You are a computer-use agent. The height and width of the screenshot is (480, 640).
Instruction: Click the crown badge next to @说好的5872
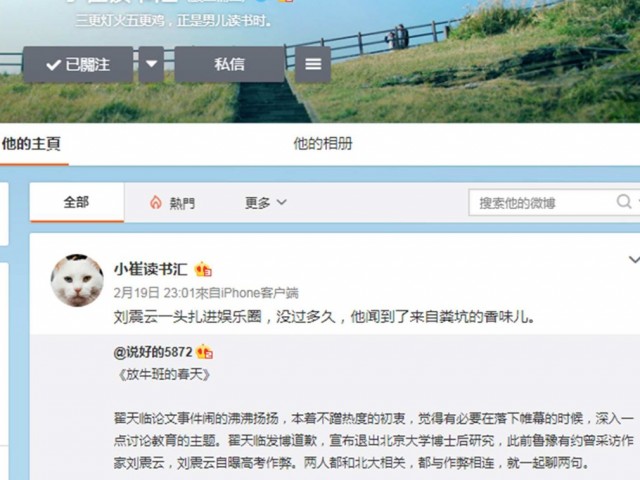(x=204, y=351)
